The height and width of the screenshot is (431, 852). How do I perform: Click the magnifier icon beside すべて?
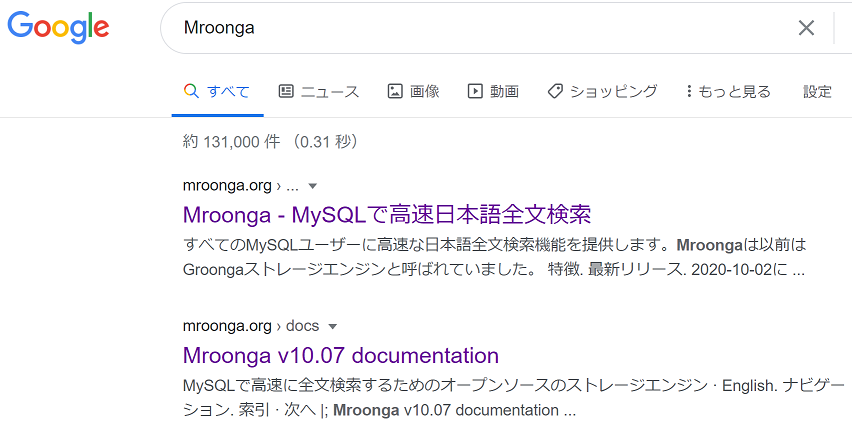tap(191, 91)
